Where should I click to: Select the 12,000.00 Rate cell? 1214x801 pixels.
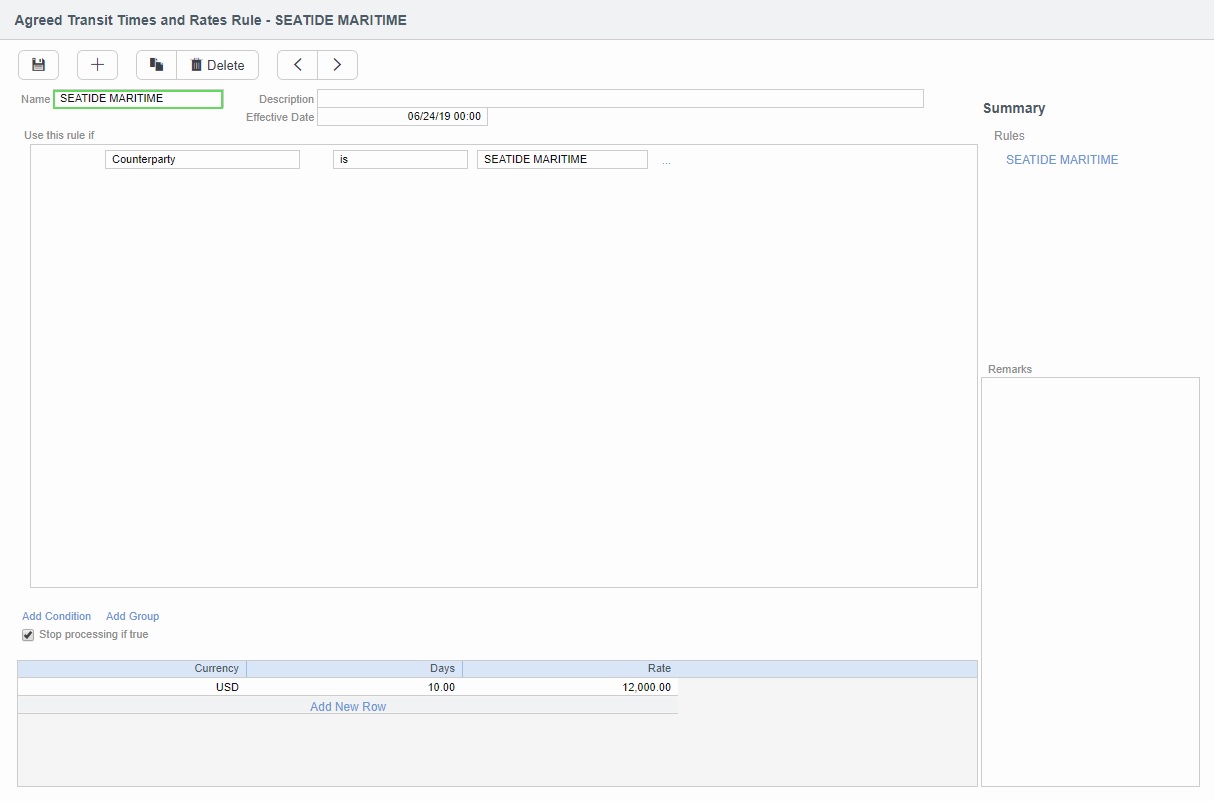click(x=570, y=687)
